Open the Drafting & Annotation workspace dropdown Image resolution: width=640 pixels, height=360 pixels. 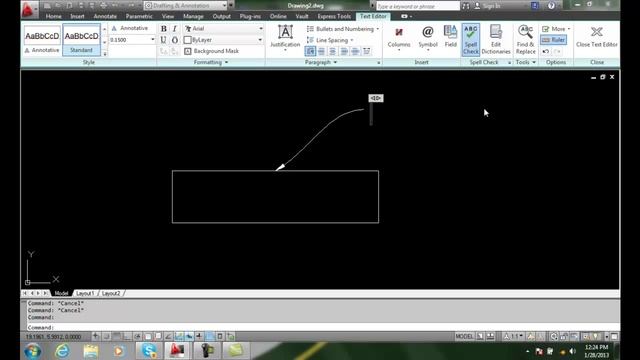click(x=186, y=6)
